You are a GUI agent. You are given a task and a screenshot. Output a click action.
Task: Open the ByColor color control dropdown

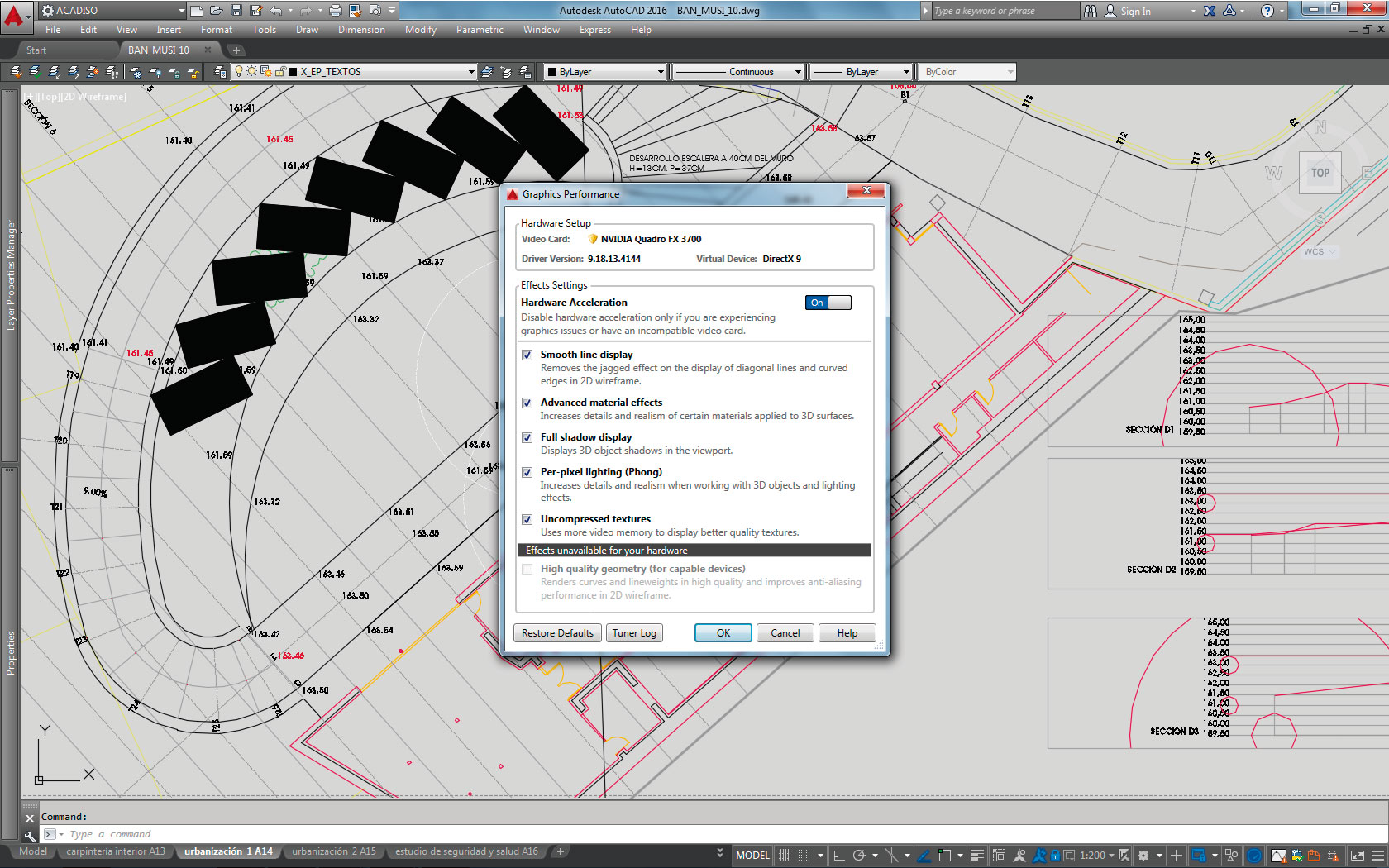(1010, 72)
